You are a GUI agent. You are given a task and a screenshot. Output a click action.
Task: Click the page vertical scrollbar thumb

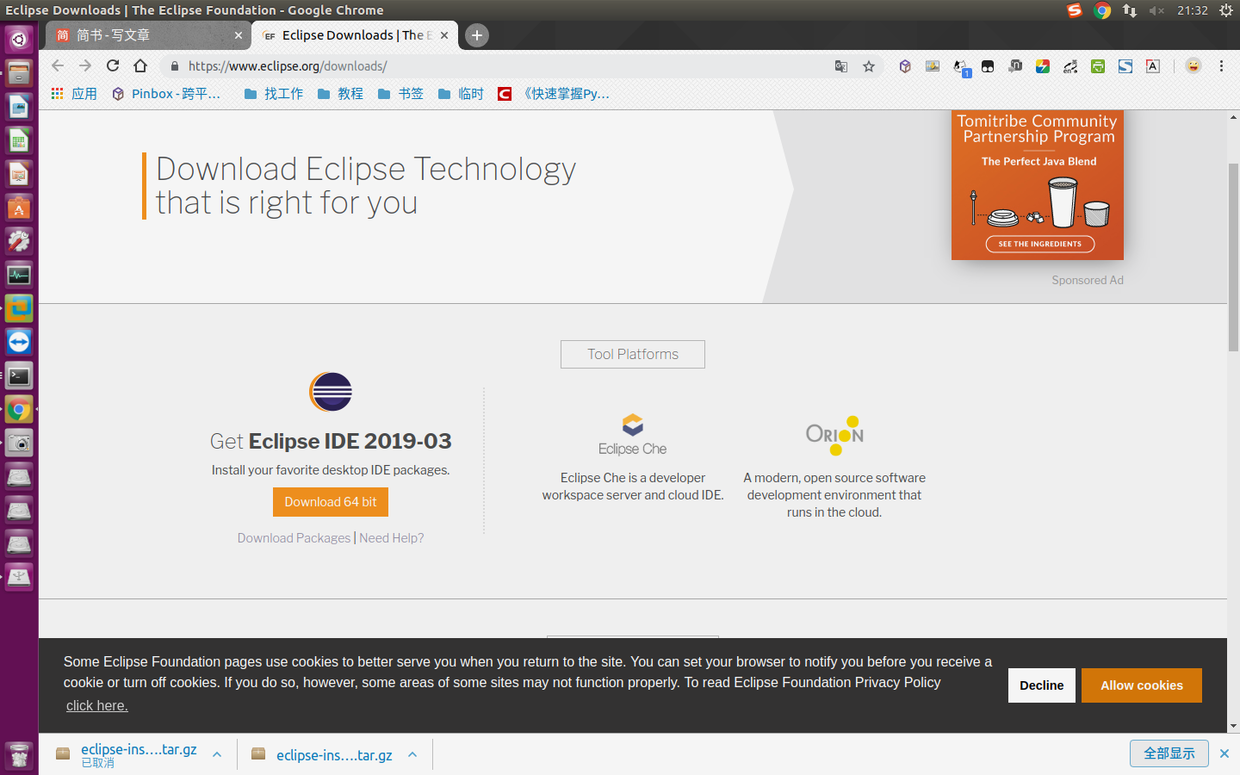(1233, 255)
